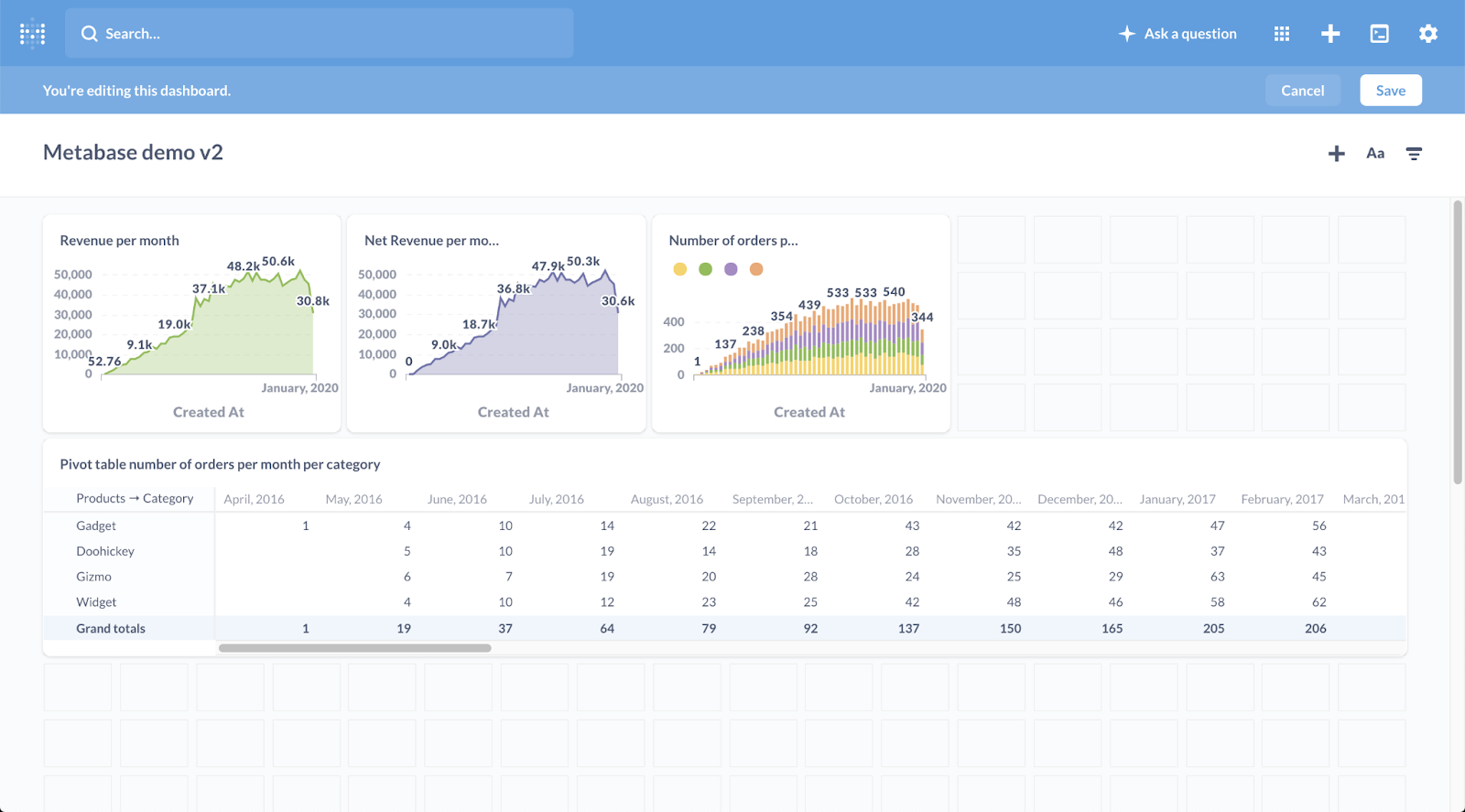Click Gizmo value 63

1217,577
